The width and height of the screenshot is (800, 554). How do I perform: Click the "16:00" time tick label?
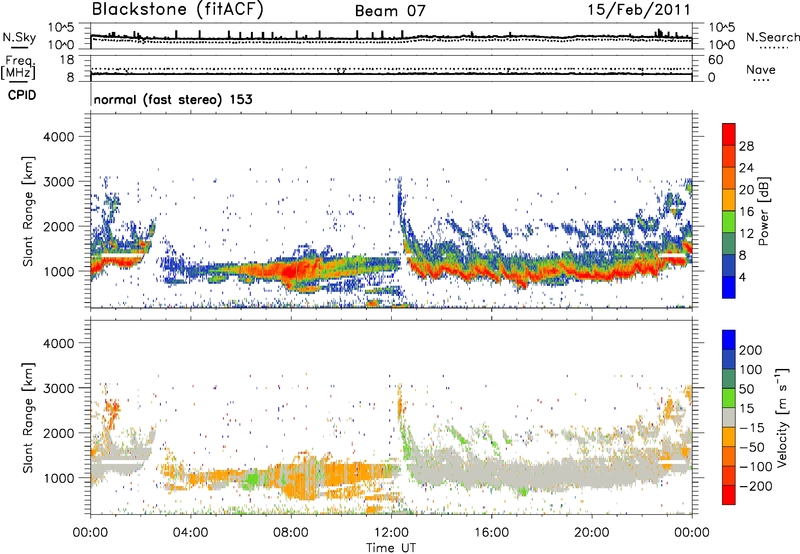(491, 533)
